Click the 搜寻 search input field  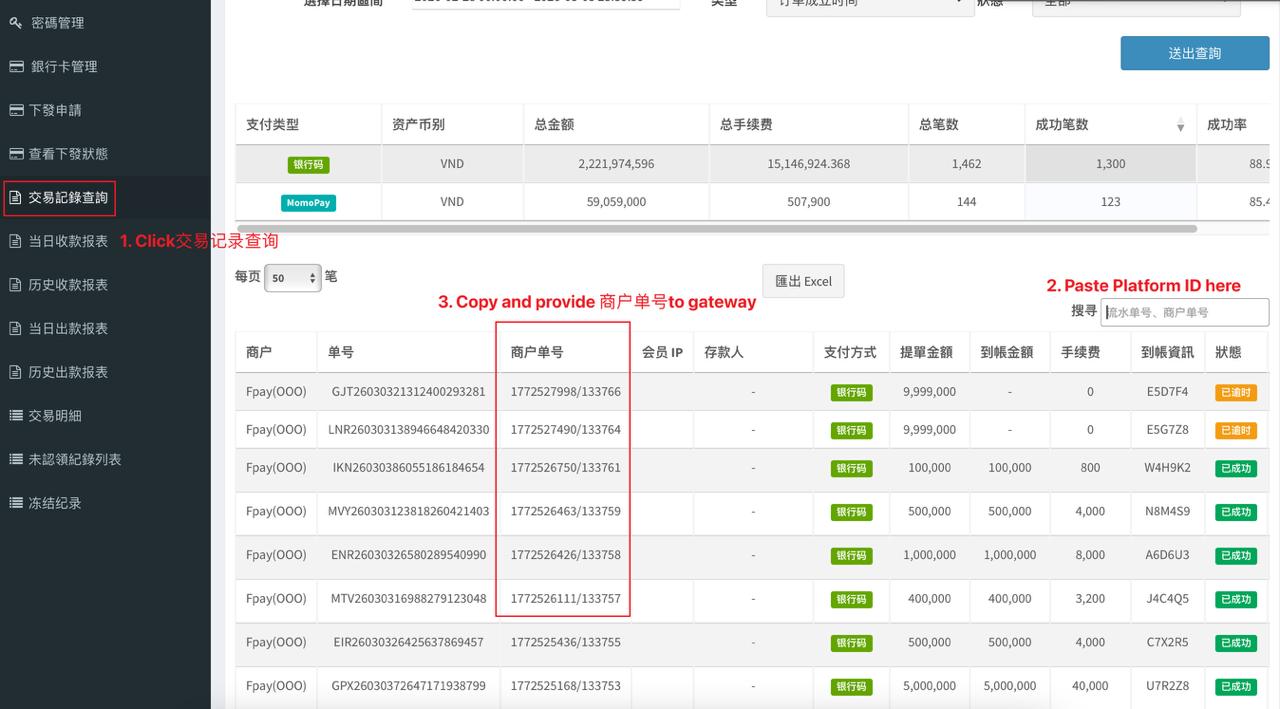coord(1184,312)
